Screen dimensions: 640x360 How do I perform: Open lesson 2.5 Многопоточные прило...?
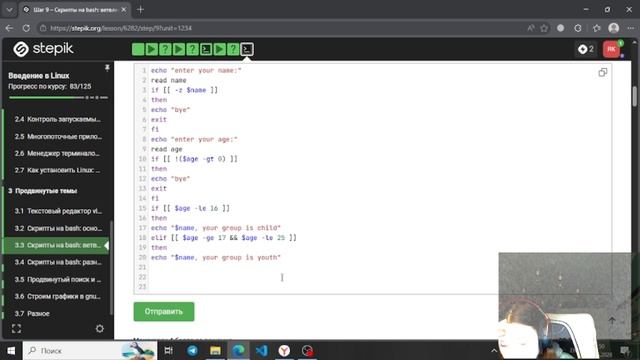[x=57, y=136]
